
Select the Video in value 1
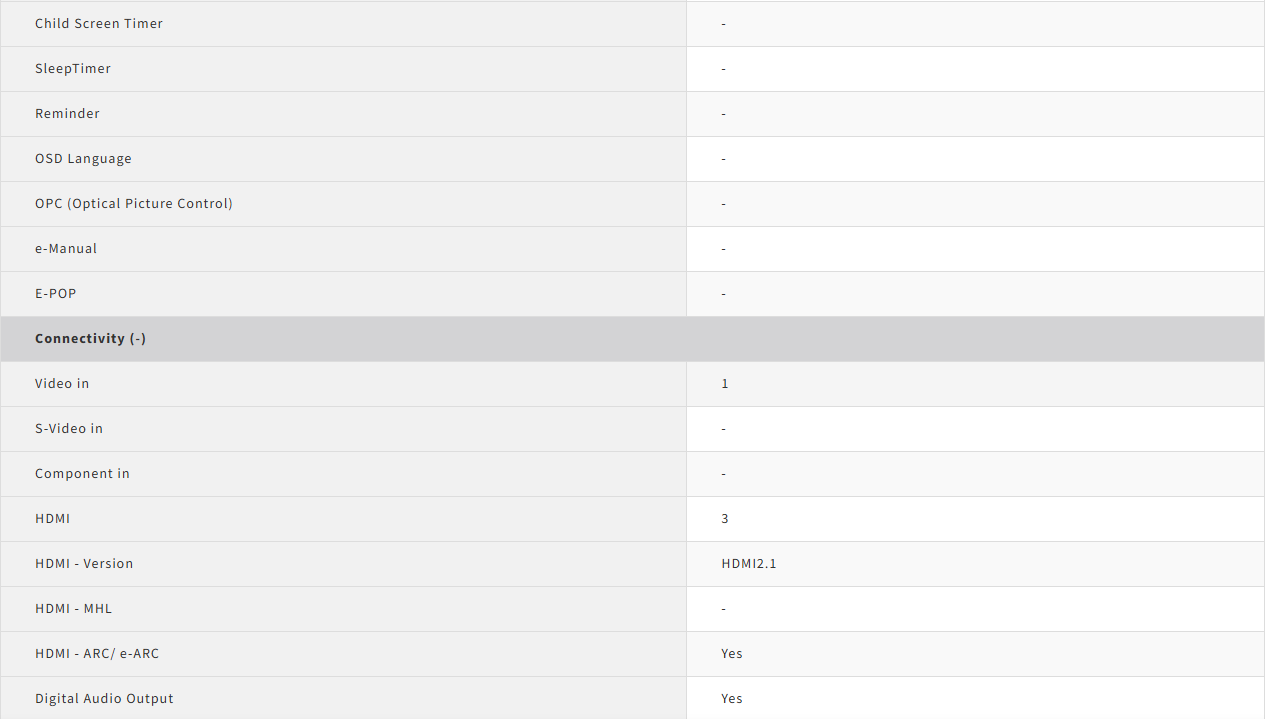(725, 384)
